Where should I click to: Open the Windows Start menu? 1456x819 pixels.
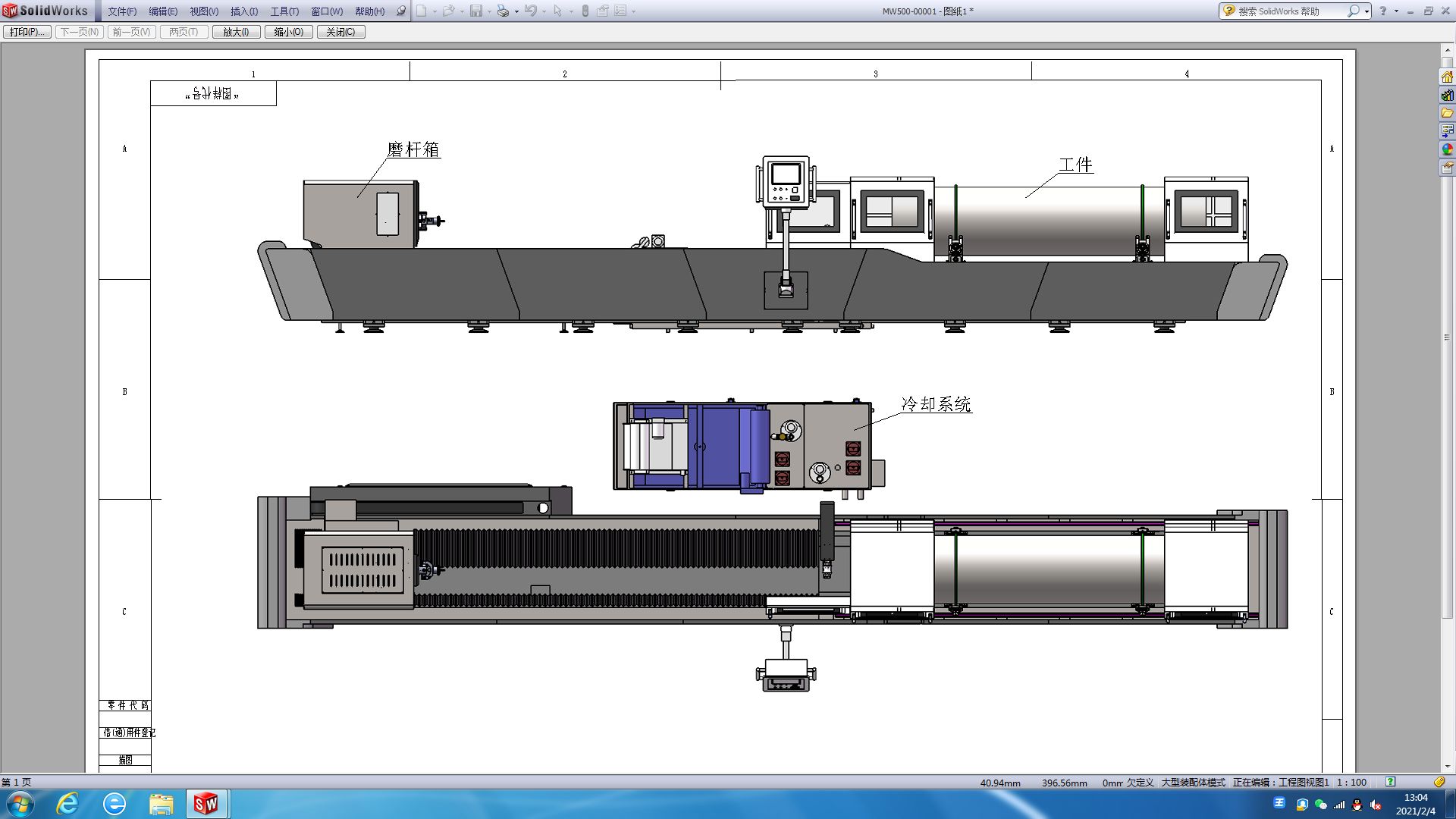click(20, 804)
